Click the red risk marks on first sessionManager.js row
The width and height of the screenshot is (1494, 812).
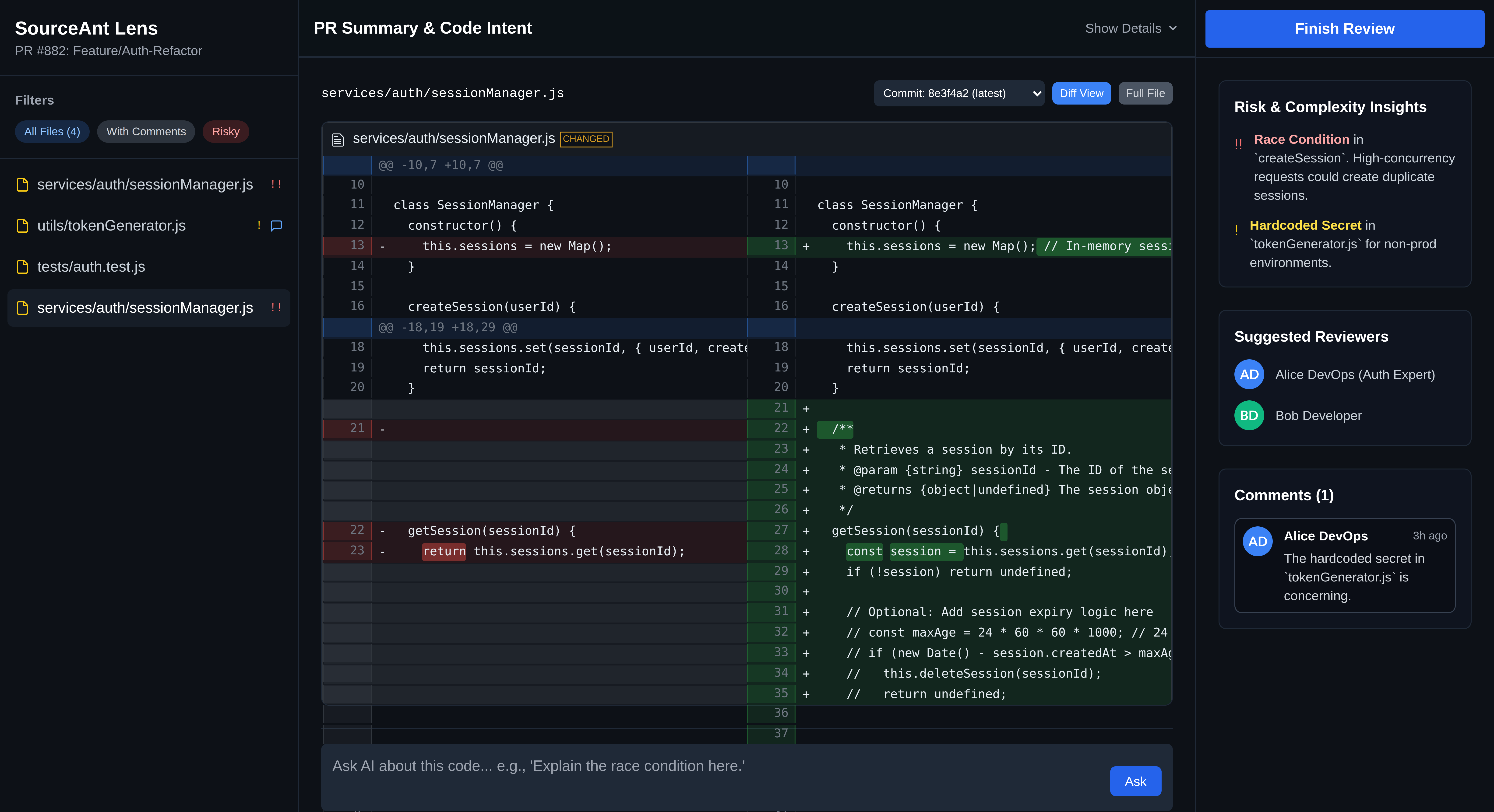click(276, 184)
